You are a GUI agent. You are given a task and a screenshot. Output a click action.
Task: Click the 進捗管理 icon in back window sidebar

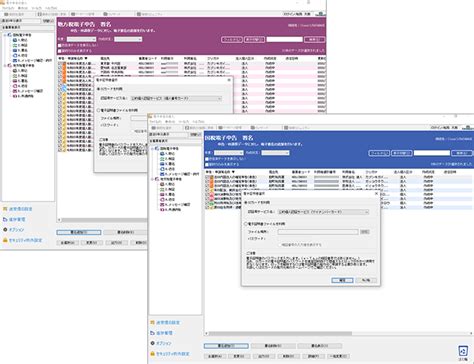5,219
